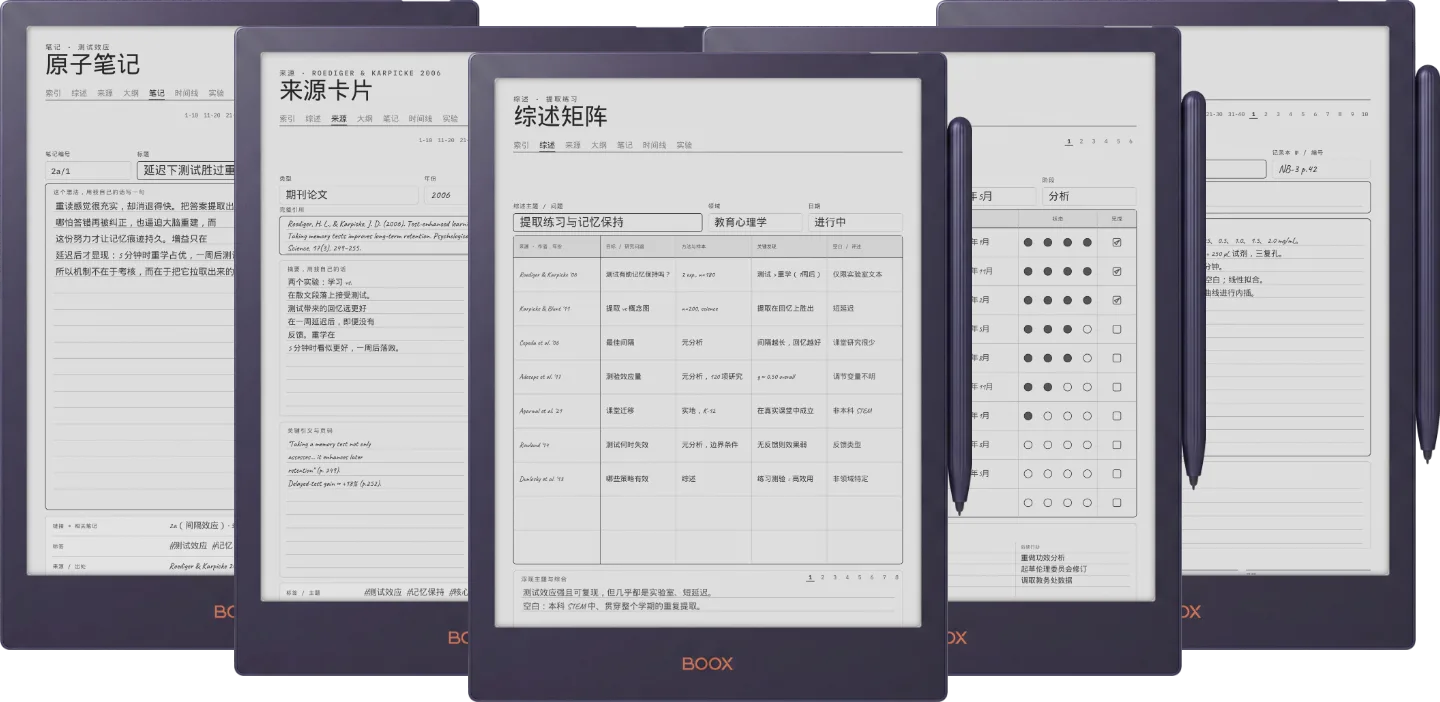Click the 重做功效分析 action item
1440x702 pixels.
click(x=1043, y=558)
